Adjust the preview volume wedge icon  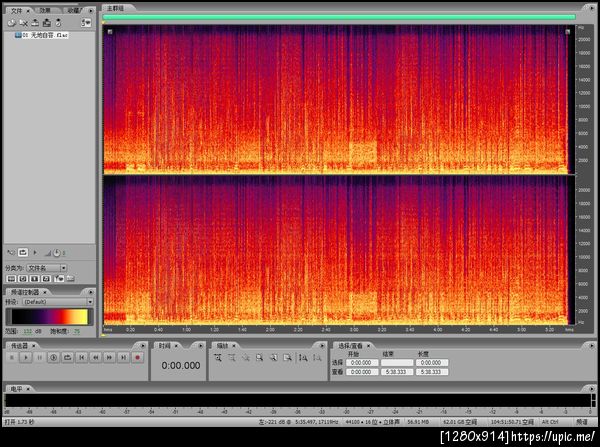[x=48, y=253]
